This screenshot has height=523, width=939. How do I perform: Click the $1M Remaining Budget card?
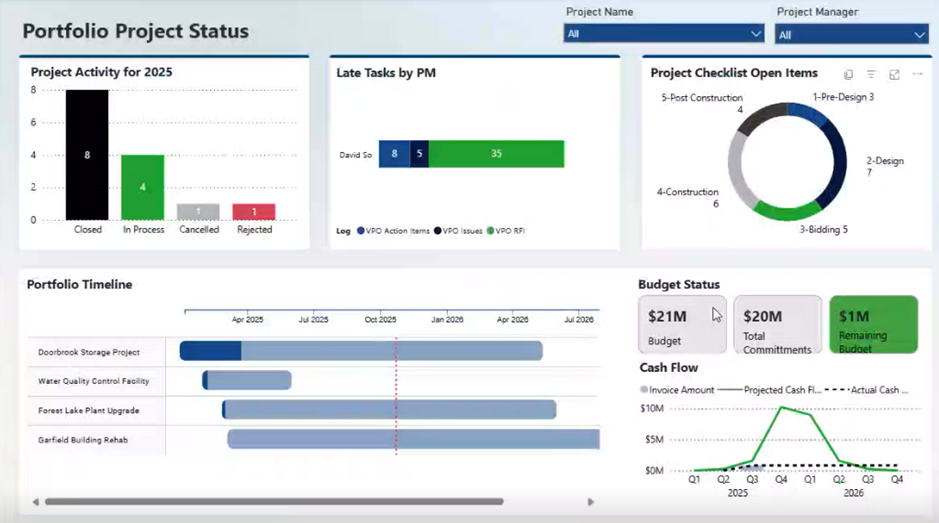coord(873,324)
